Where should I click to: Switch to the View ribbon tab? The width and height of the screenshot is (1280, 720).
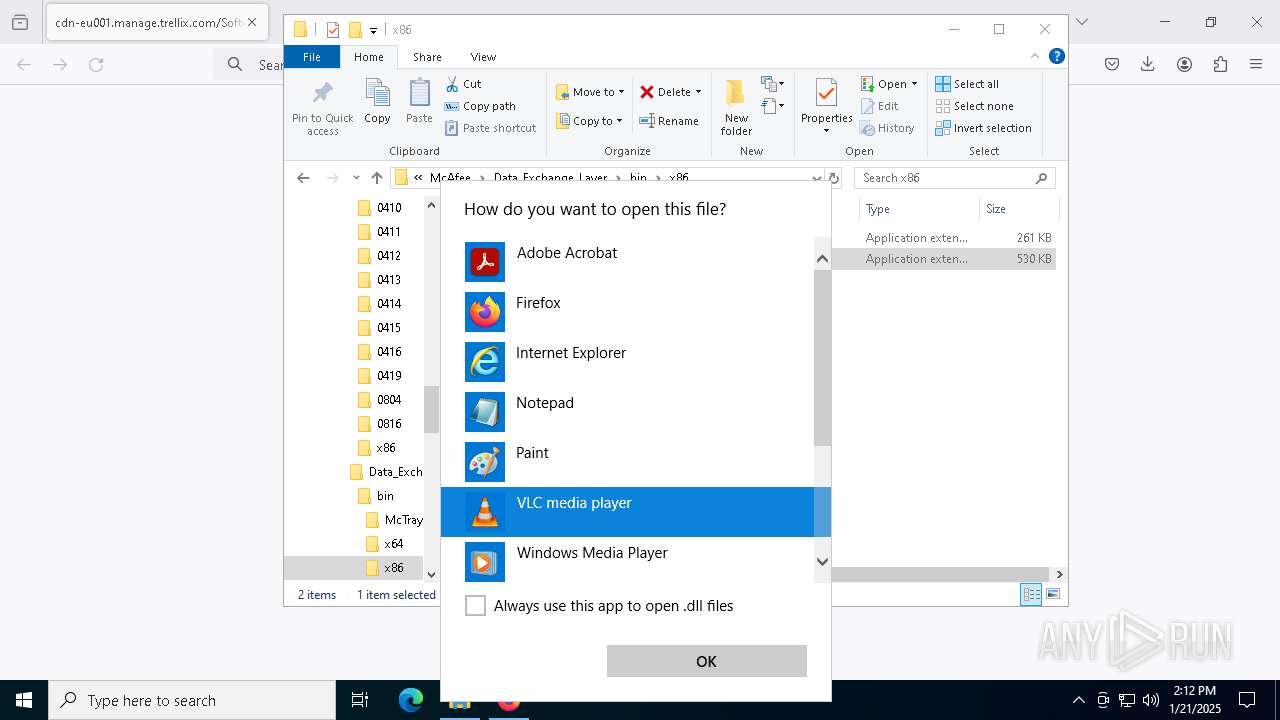click(483, 57)
